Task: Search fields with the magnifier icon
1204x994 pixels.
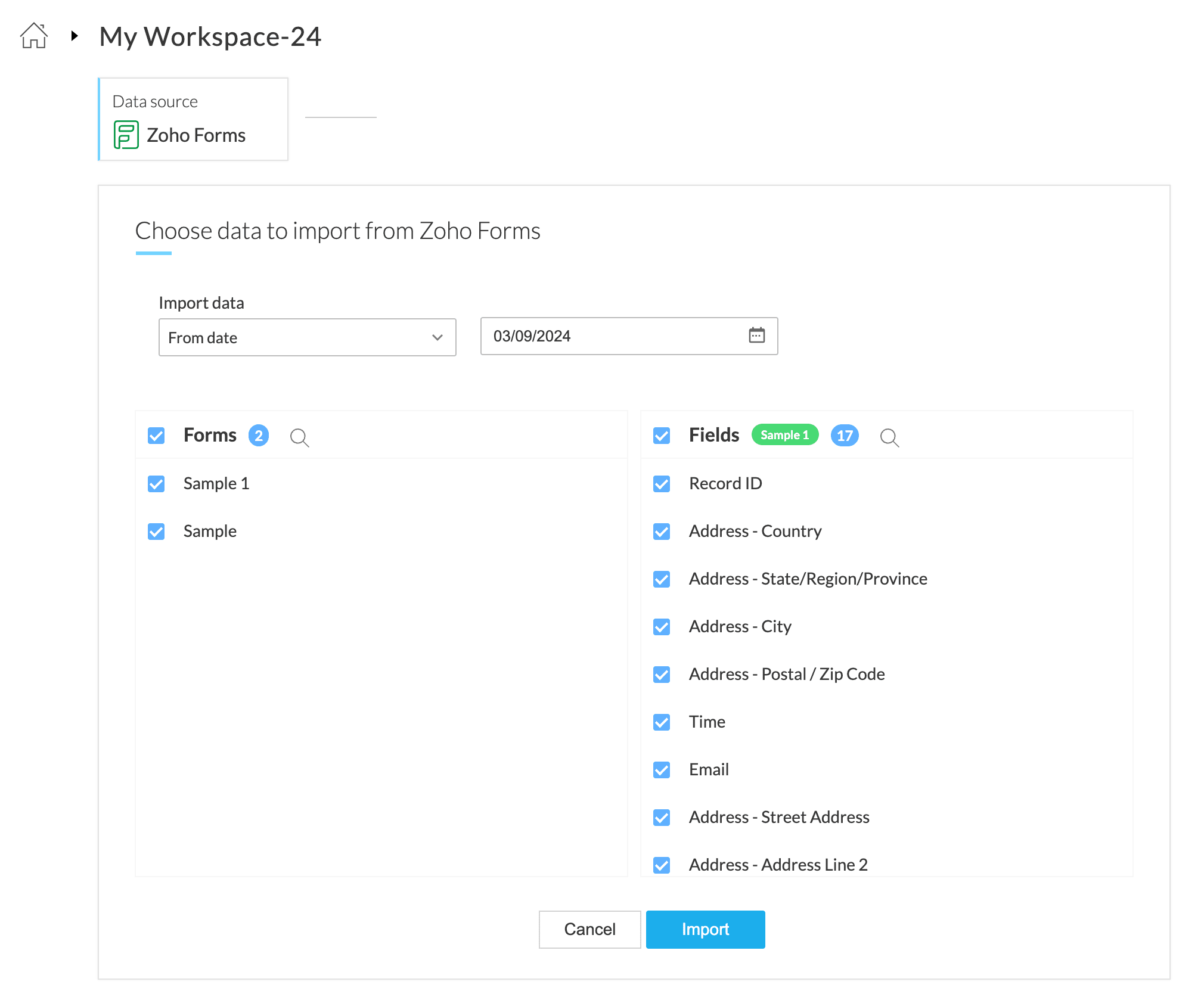Action: pyautogui.click(x=889, y=437)
